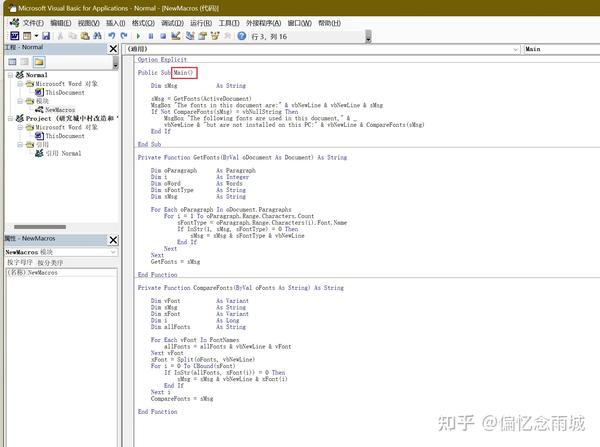Stop the macro with the Reset square icon

(163, 36)
